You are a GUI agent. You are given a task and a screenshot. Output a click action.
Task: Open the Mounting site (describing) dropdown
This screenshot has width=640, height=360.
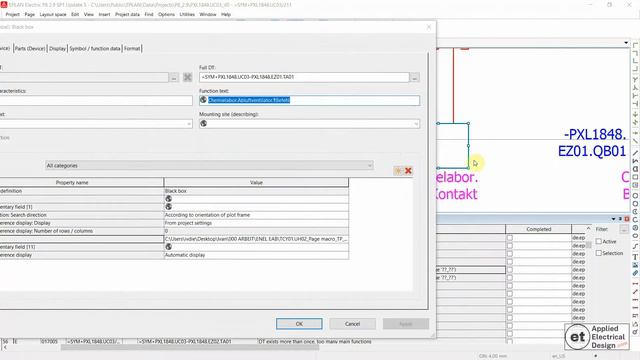pyautogui.click(x=416, y=124)
